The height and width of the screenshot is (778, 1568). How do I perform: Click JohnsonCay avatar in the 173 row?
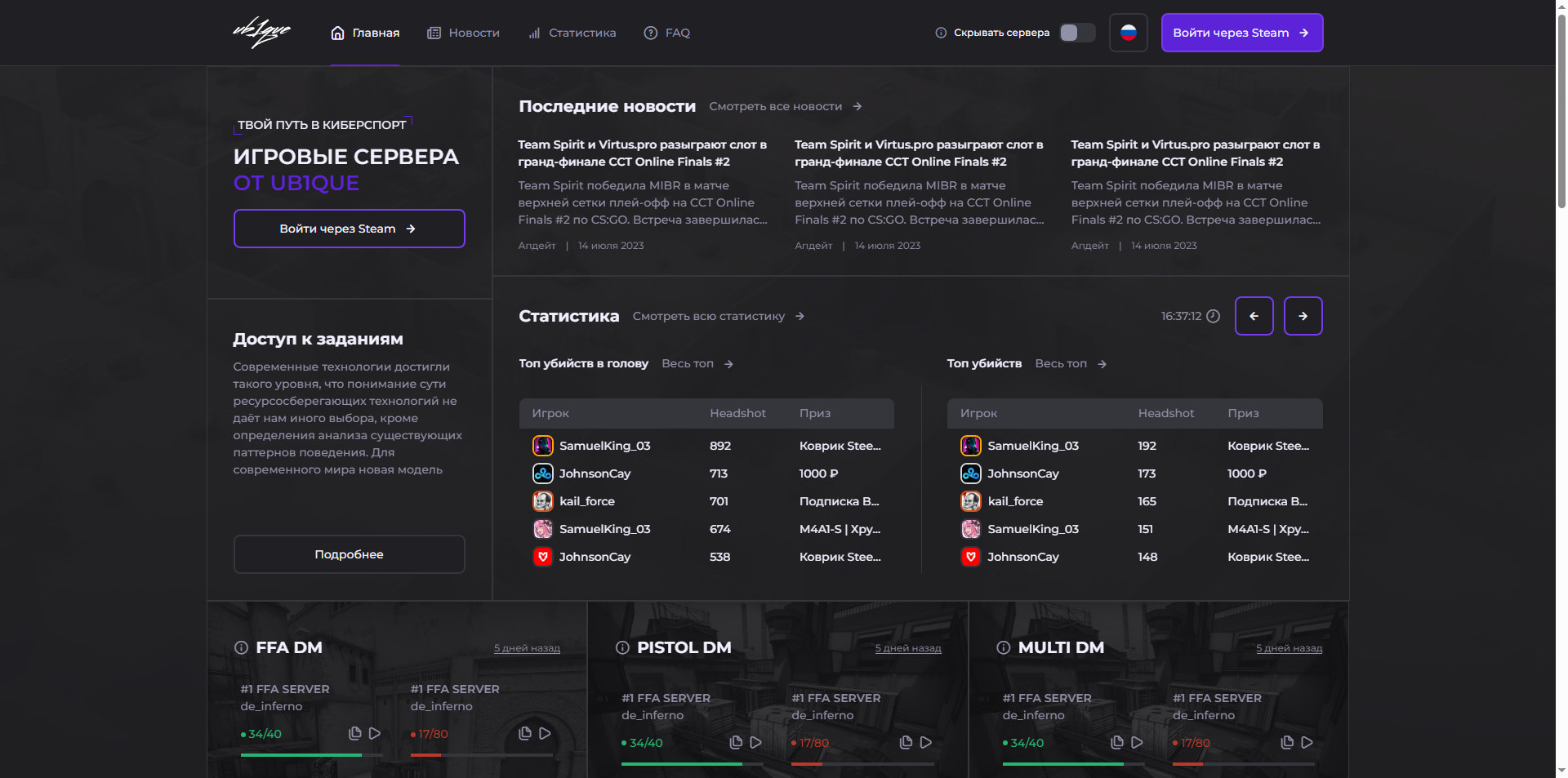pos(971,473)
